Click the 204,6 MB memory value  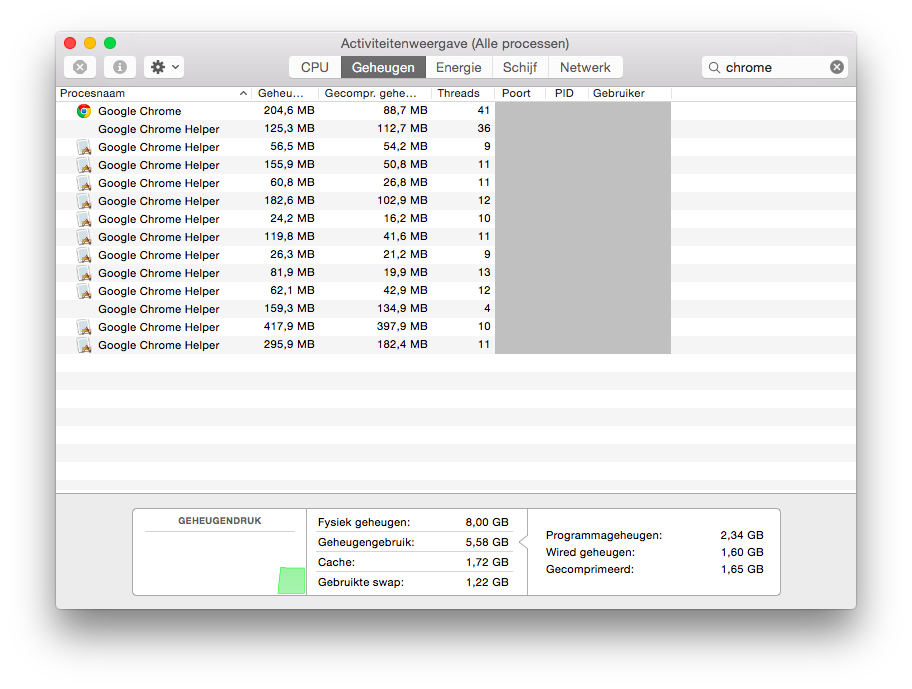coord(289,110)
